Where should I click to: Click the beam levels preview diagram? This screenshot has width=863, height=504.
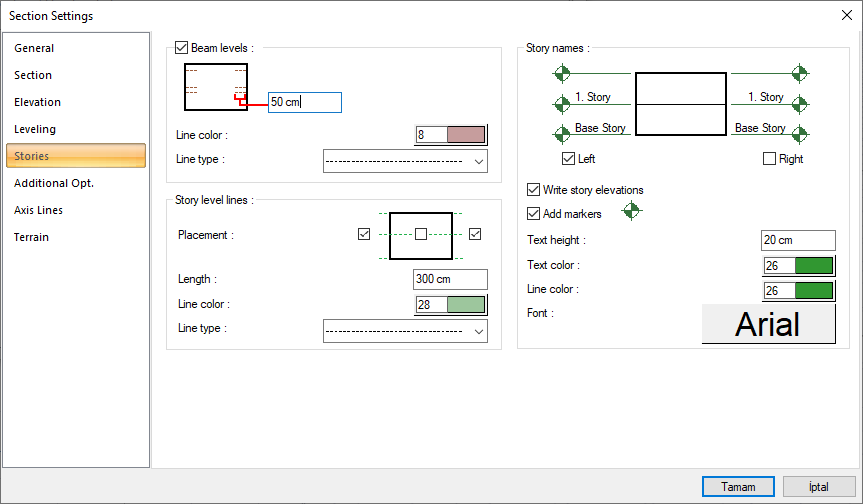point(216,87)
